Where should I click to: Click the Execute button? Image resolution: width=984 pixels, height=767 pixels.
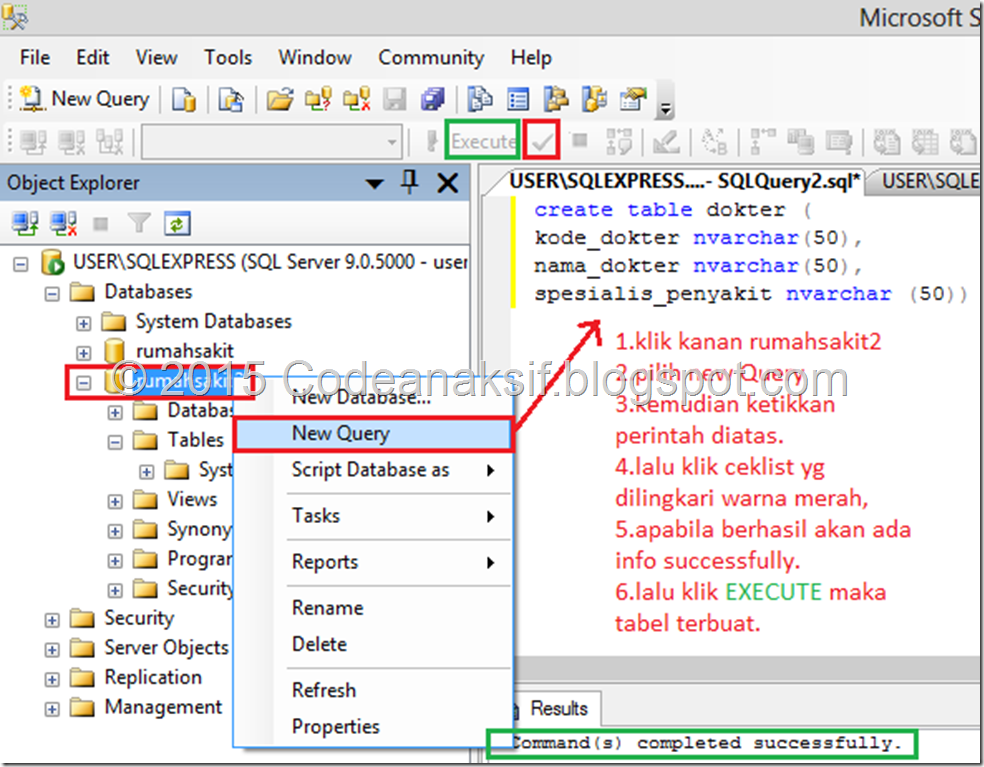pyautogui.click(x=482, y=141)
